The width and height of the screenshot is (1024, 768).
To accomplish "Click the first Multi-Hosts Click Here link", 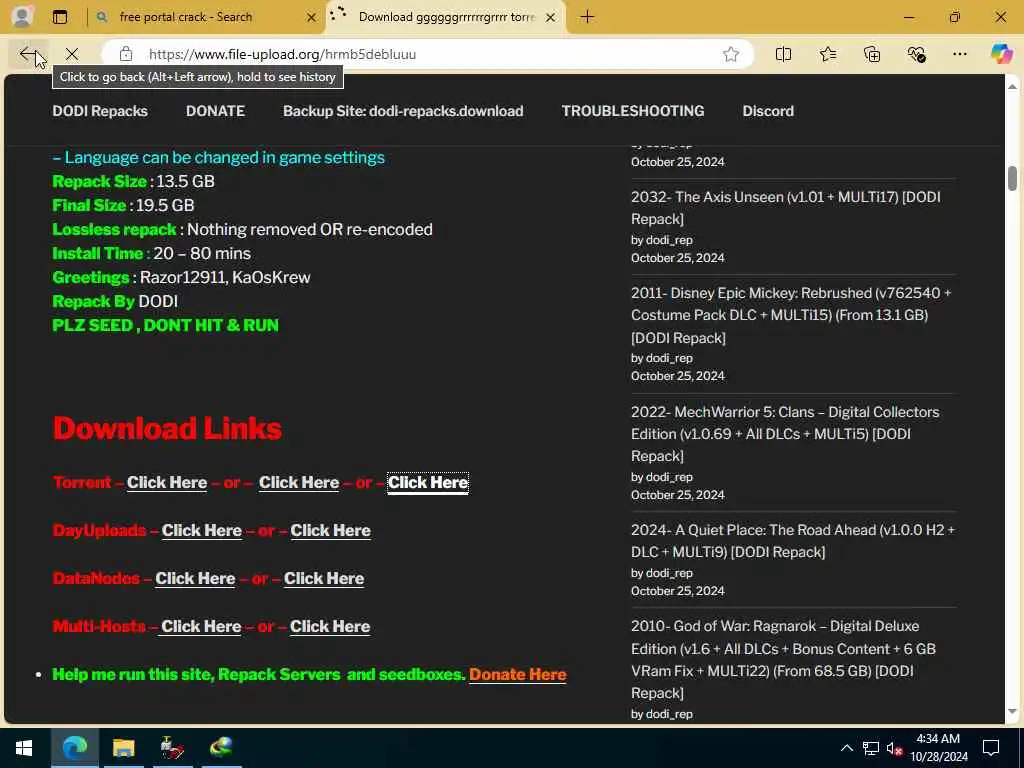I will coord(201,627).
